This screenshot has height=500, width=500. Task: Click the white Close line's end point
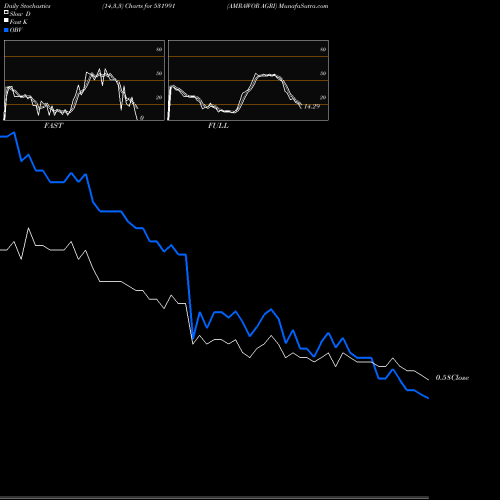pyautogui.click(x=428, y=380)
